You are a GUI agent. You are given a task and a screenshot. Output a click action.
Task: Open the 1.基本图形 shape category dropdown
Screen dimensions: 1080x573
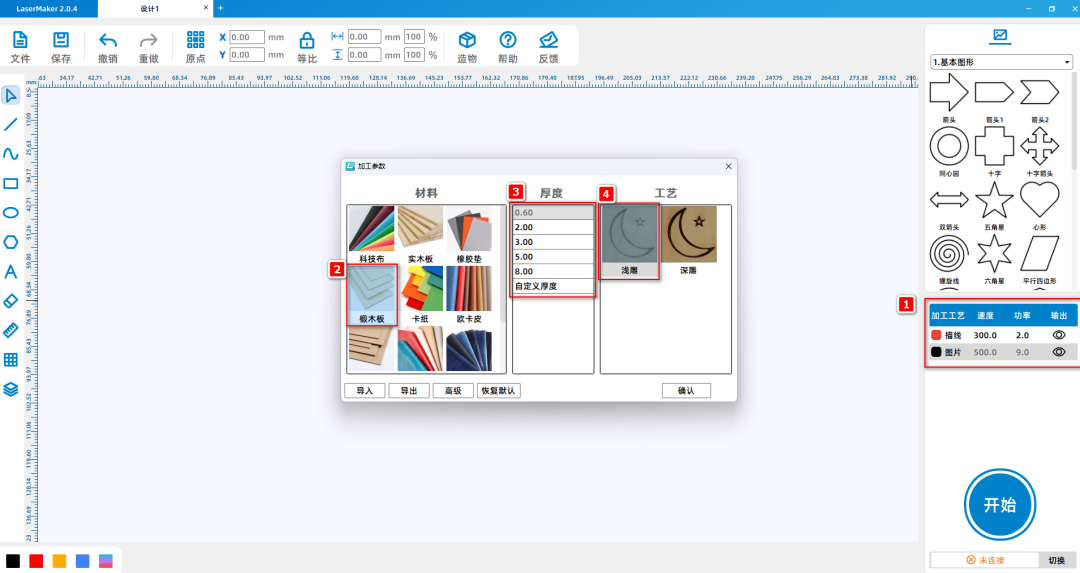1001,62
